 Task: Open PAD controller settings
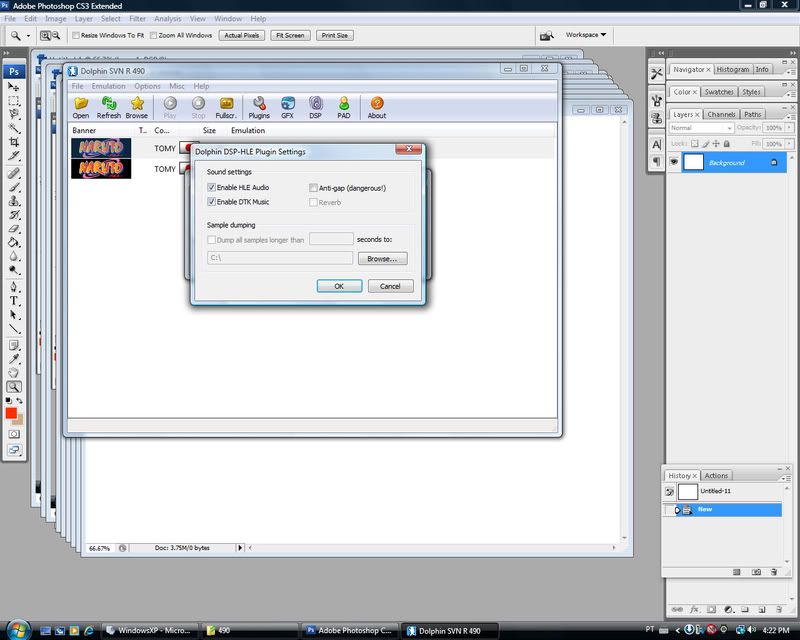click(344, 108)
